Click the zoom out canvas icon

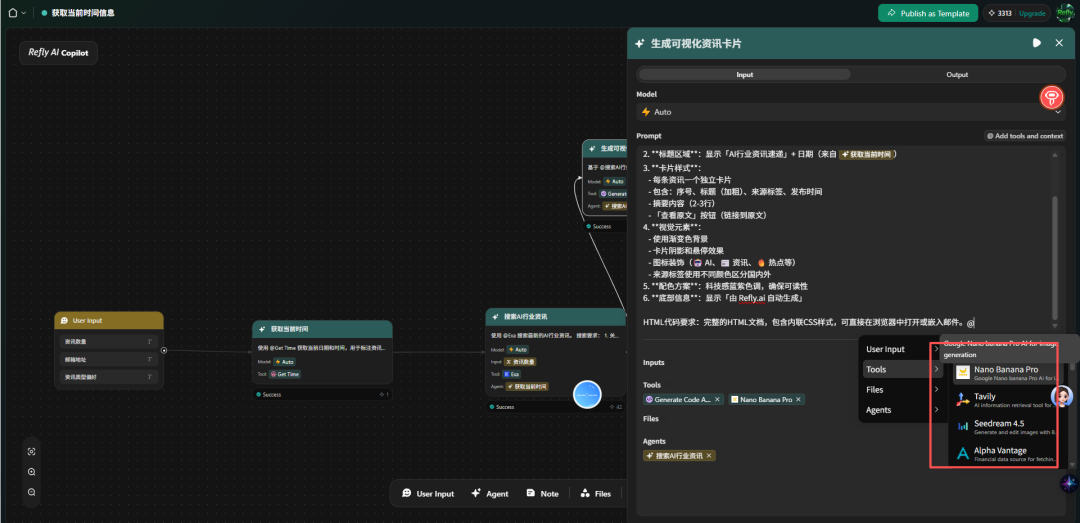tap(32, 493)
